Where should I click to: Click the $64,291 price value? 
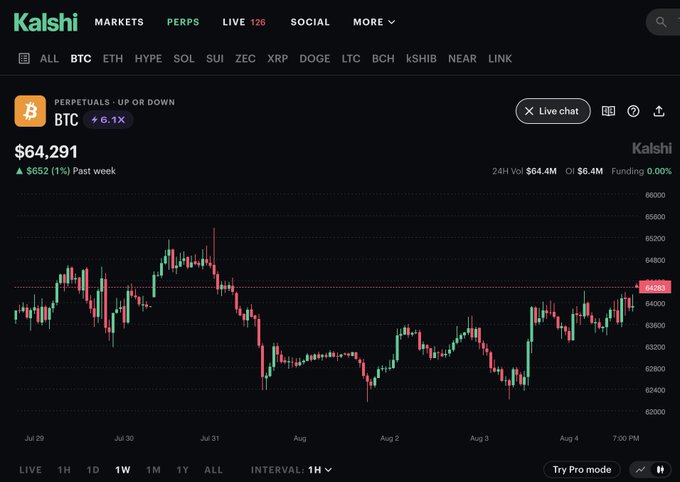pyautogui.click(x=46, y=152)
